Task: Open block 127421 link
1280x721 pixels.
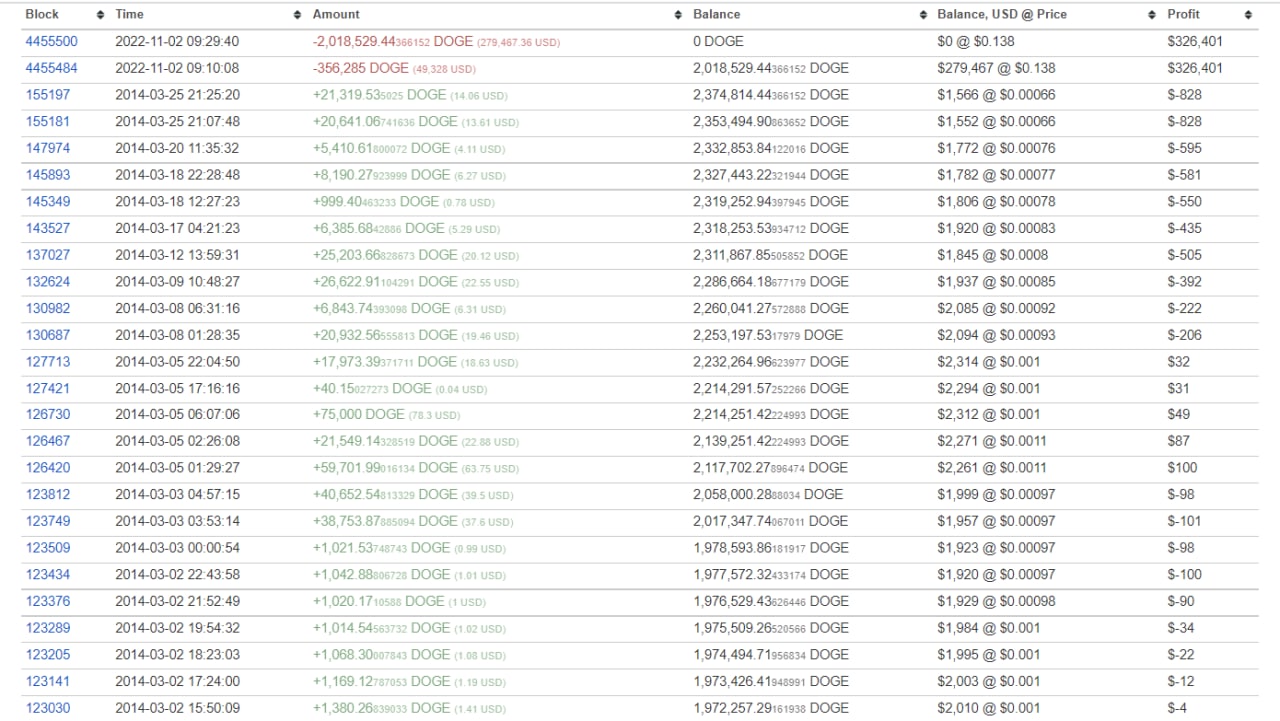Action: coord(48,388)
